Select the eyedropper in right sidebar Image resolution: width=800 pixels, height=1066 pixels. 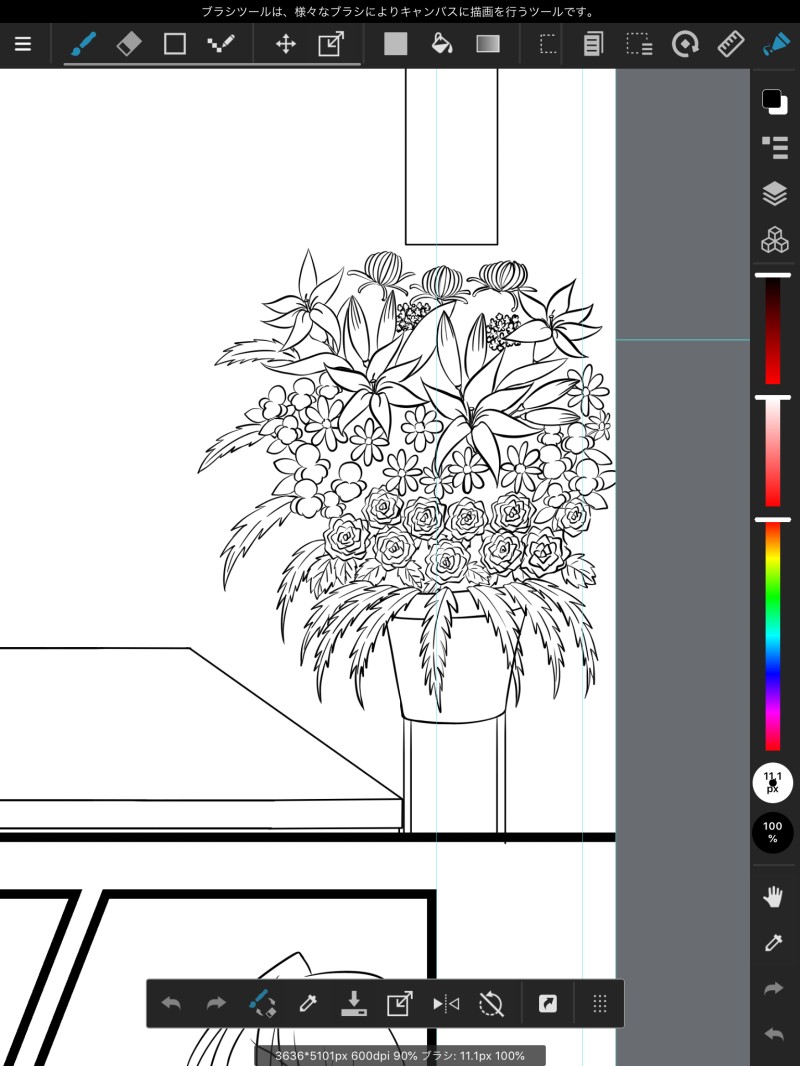[x=773, y=942]
